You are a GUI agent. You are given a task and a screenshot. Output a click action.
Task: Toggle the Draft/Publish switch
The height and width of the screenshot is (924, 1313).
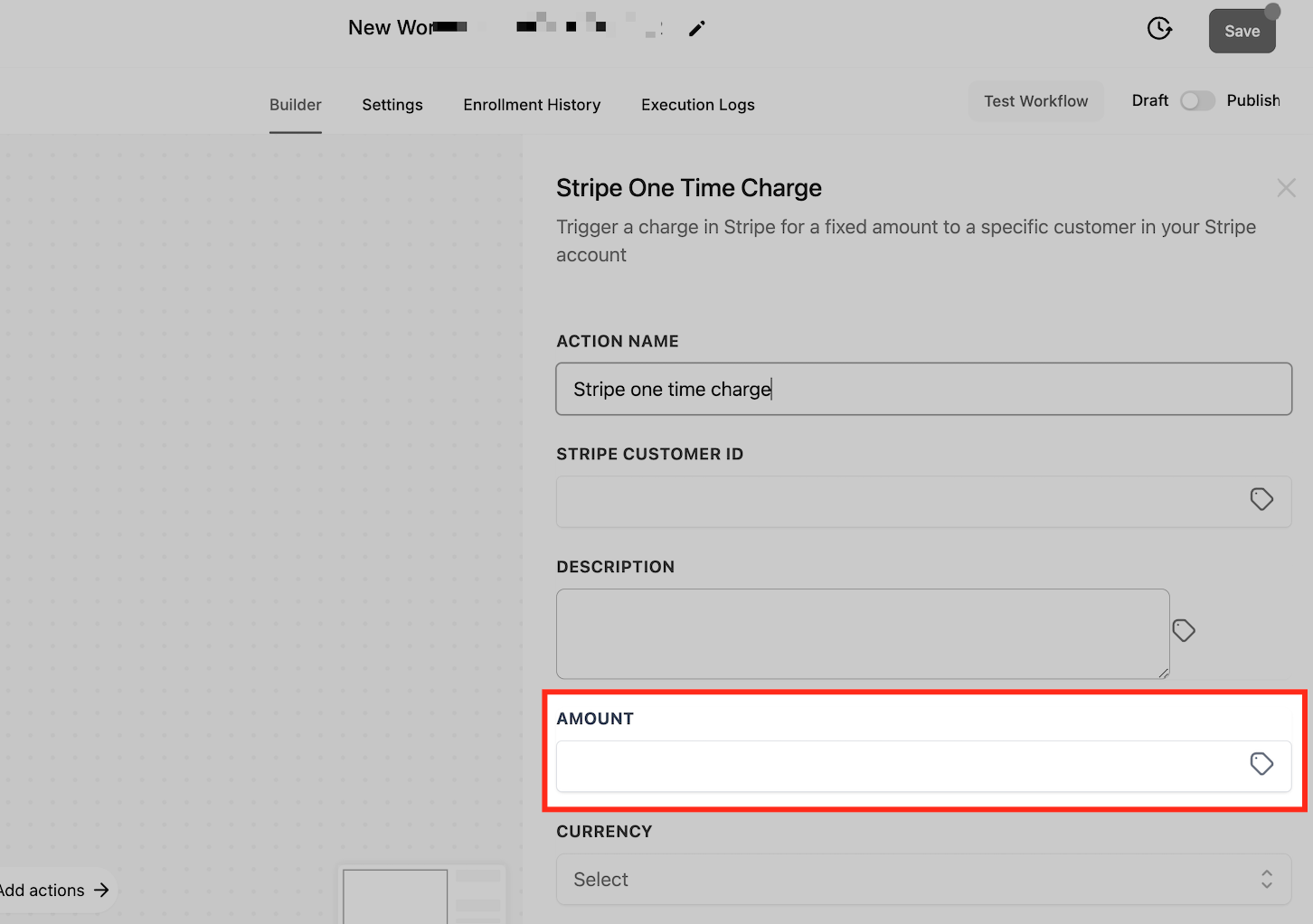click(x=1197, y=101)
